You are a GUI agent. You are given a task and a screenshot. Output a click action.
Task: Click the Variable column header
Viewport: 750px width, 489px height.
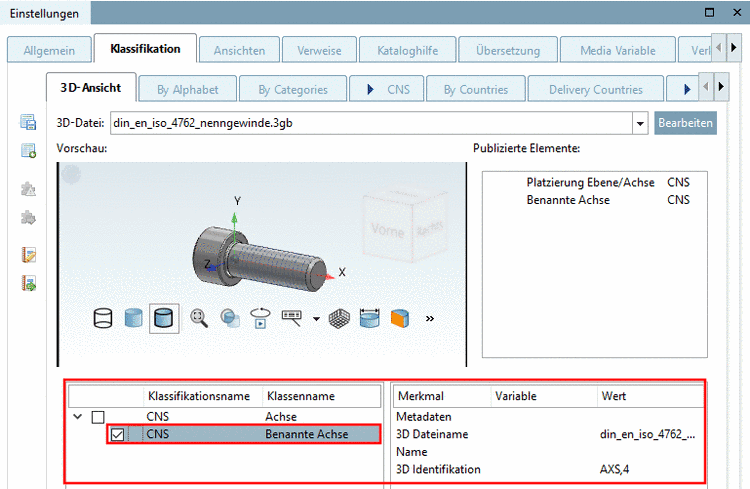point(544,396)
